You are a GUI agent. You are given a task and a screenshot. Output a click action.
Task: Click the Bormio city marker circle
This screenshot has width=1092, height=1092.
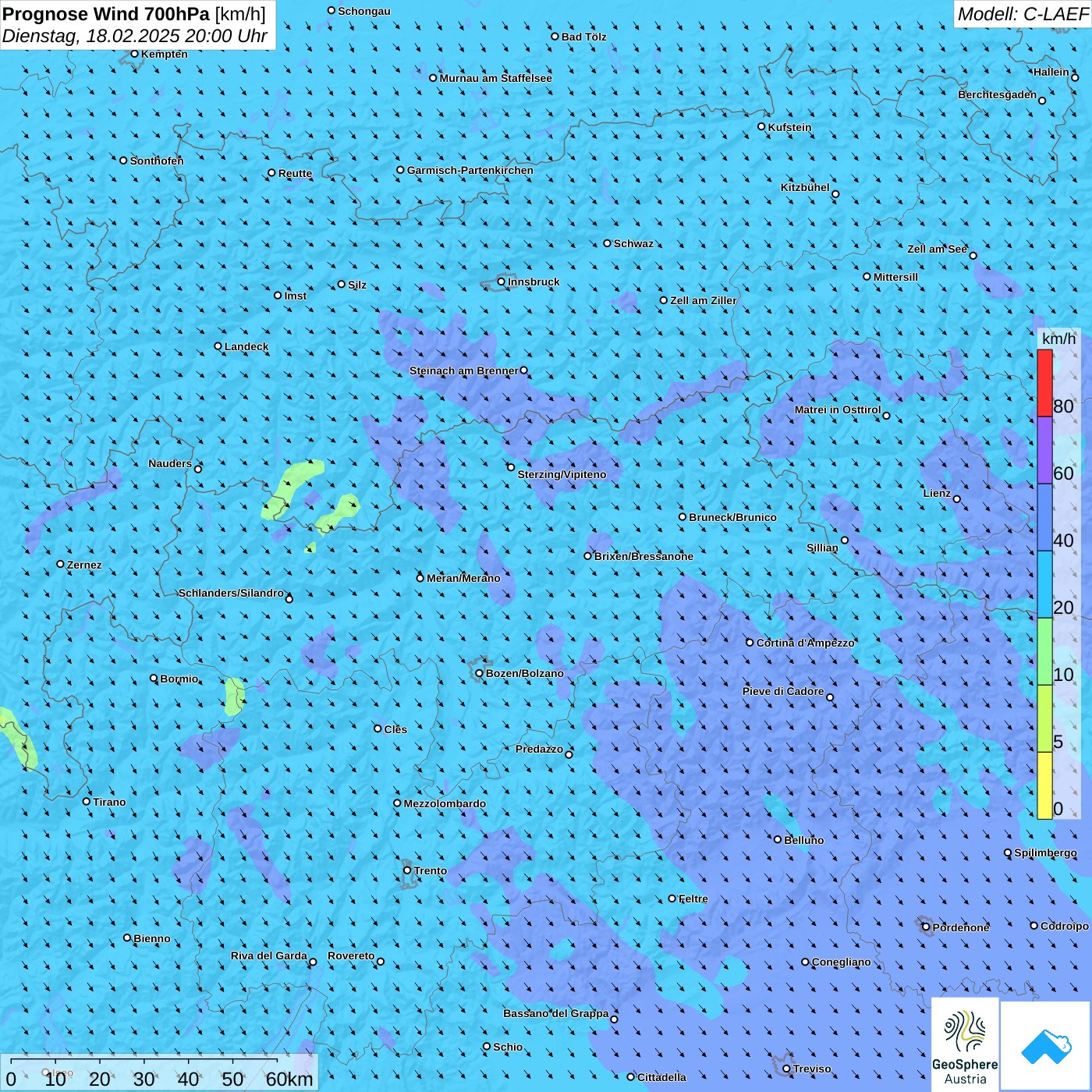[x=154, y=678]
